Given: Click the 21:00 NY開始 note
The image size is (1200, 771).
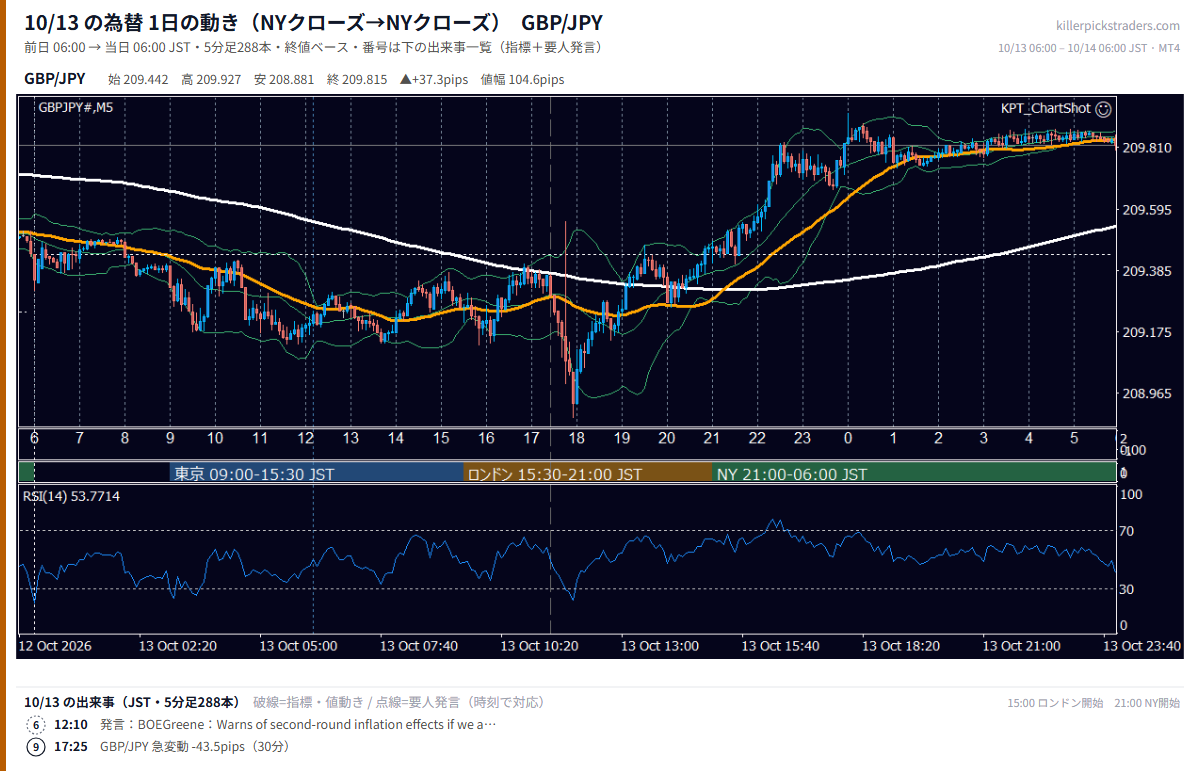Looking at the screenshot, I should click(1148, 703).
